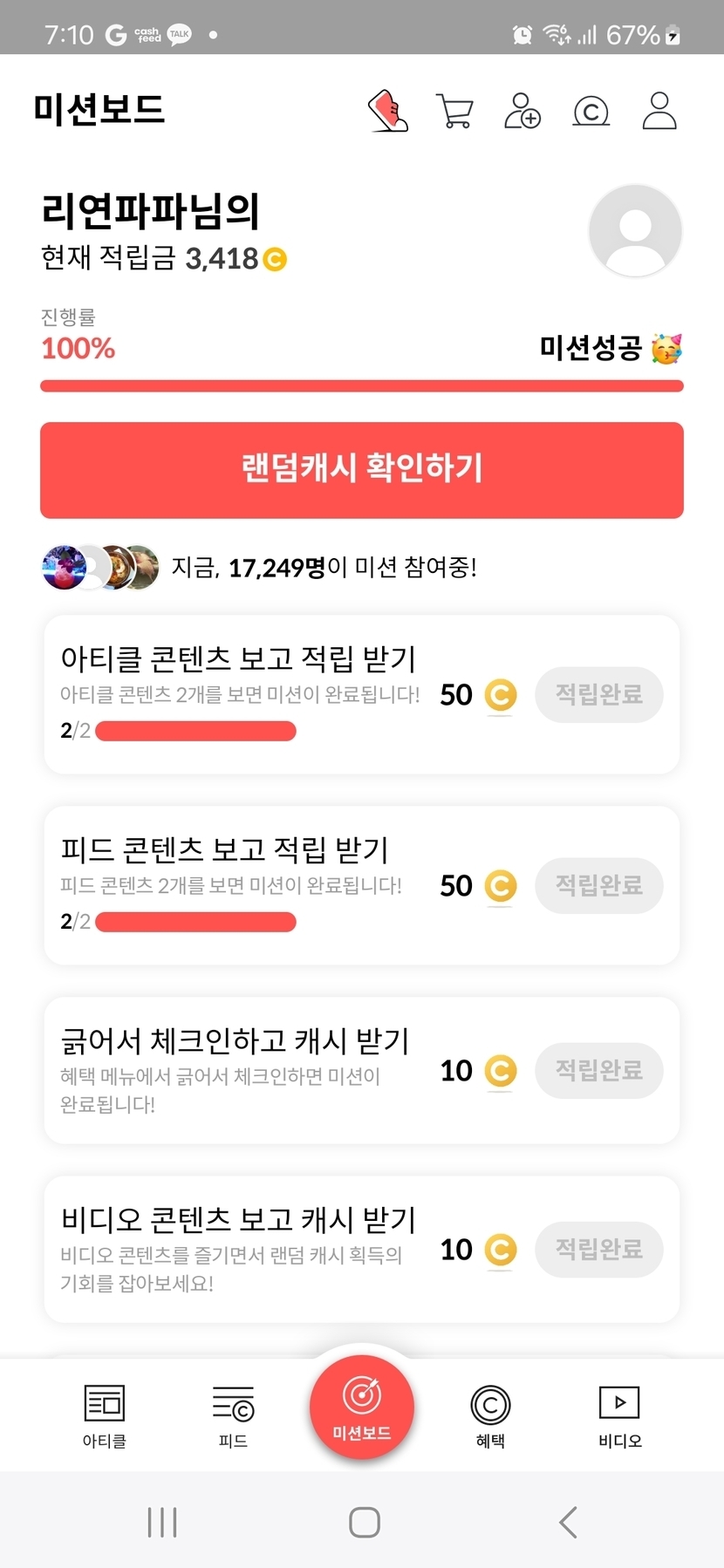This screenshot has width=724, height=1568.
Task: Open Android recent apps button
Action: coord(162,1522)
